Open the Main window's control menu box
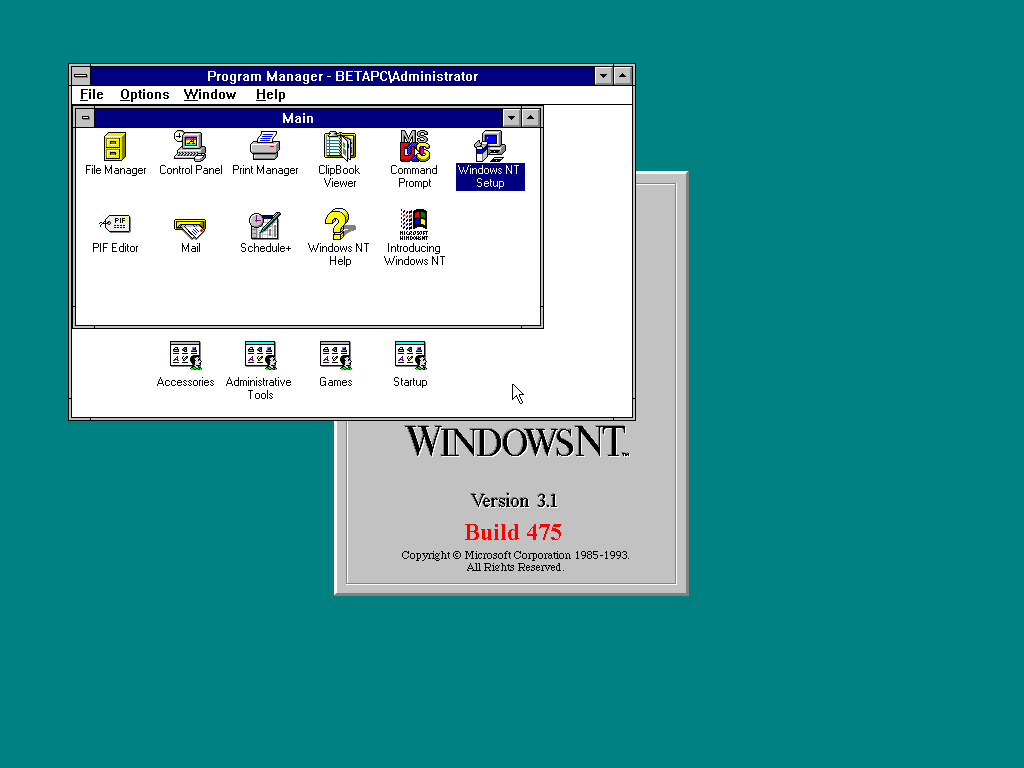 [x=86, y=117]
